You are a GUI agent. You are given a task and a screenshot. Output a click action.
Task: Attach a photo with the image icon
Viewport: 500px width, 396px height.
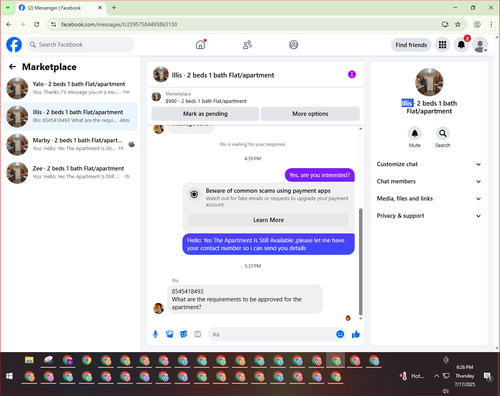[170, 334]
